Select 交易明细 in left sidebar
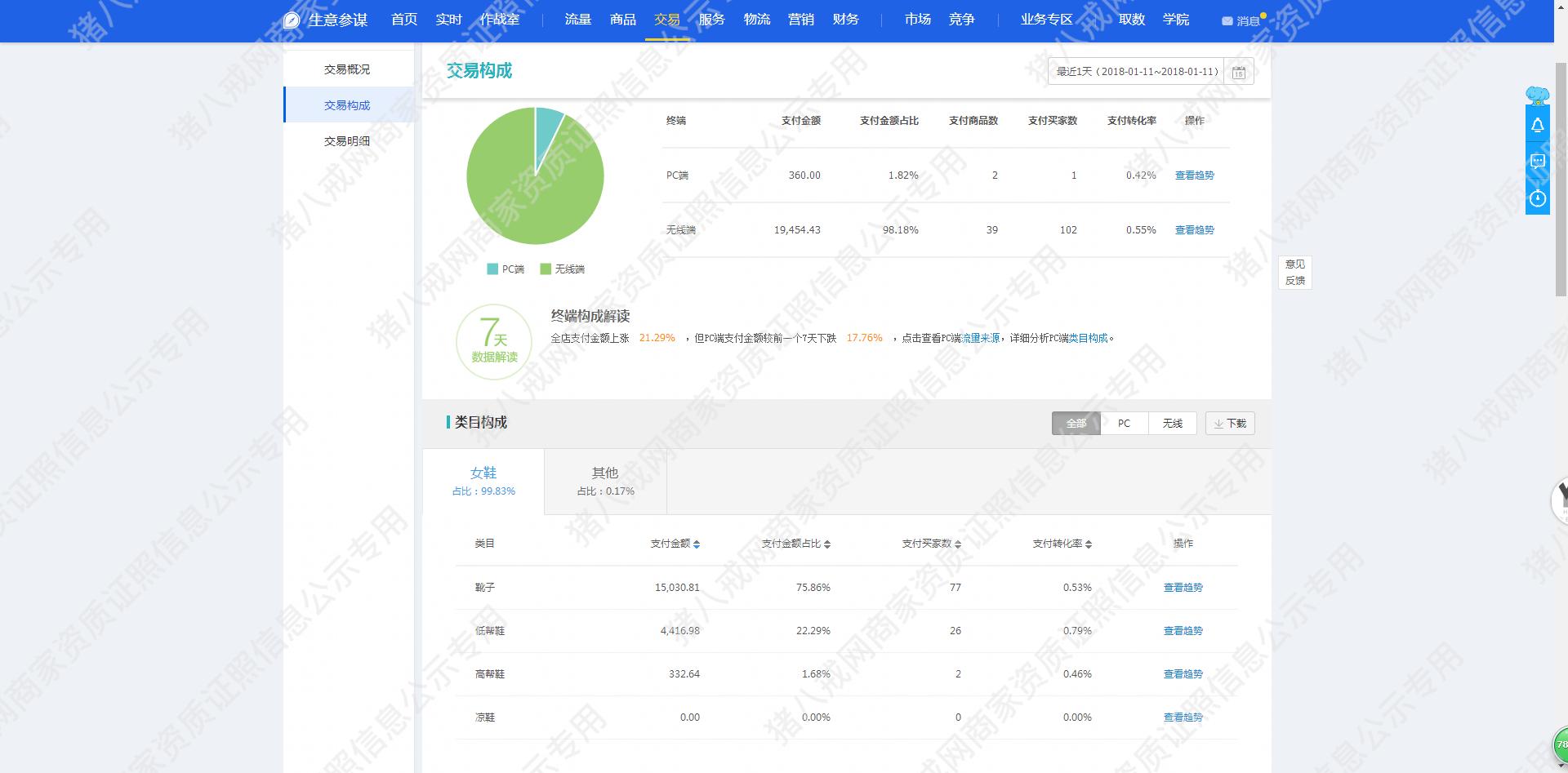Viewport: 1568px width, 773px height. point(349,141)
